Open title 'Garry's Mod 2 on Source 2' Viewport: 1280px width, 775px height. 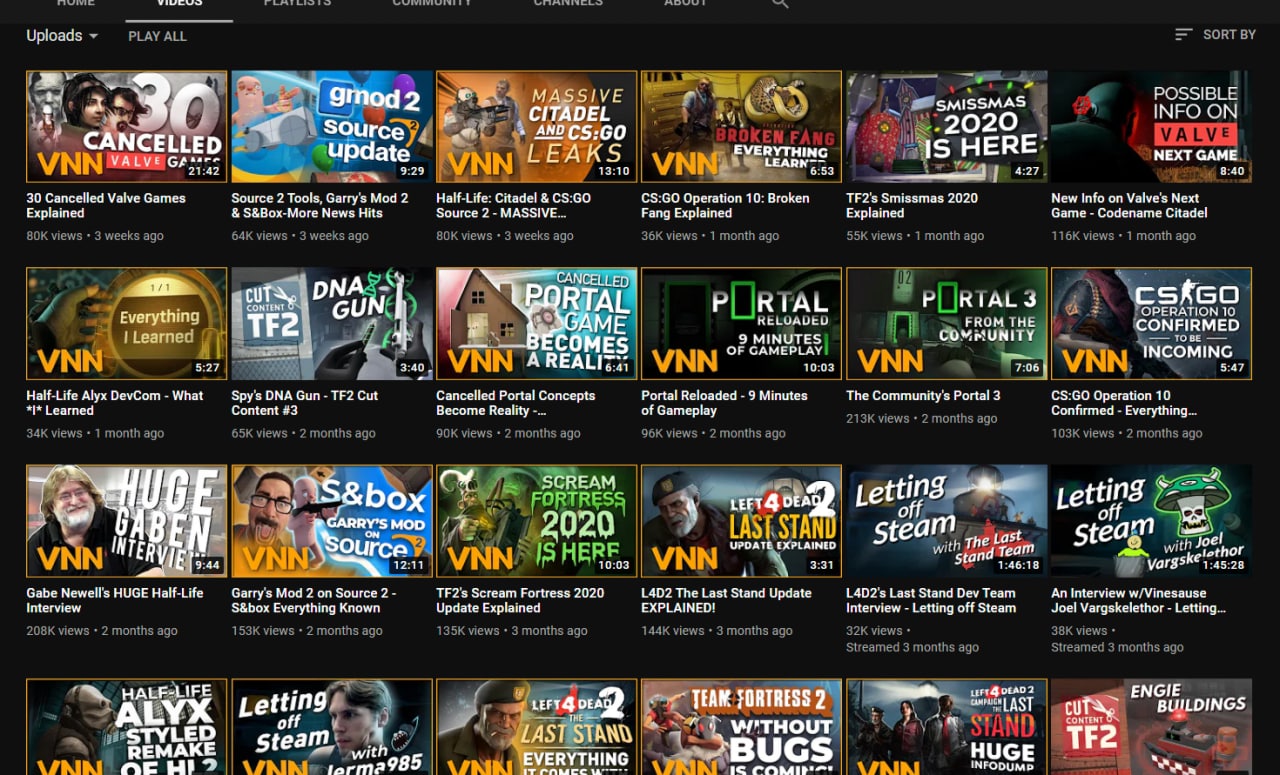[314, 600]
